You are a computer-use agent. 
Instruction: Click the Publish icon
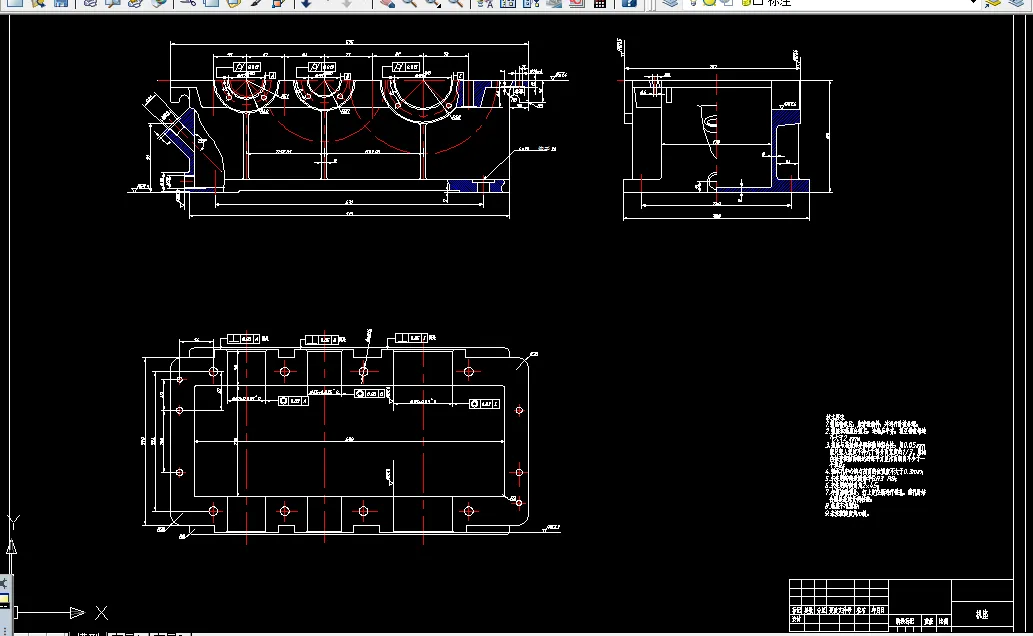coord(136,3)
